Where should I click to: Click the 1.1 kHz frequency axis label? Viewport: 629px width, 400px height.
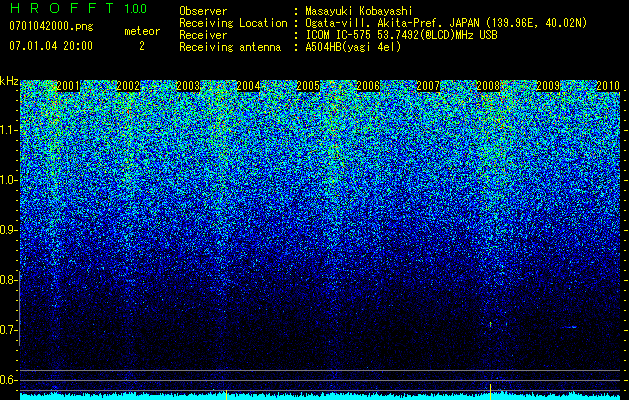(x=8, y=130)
